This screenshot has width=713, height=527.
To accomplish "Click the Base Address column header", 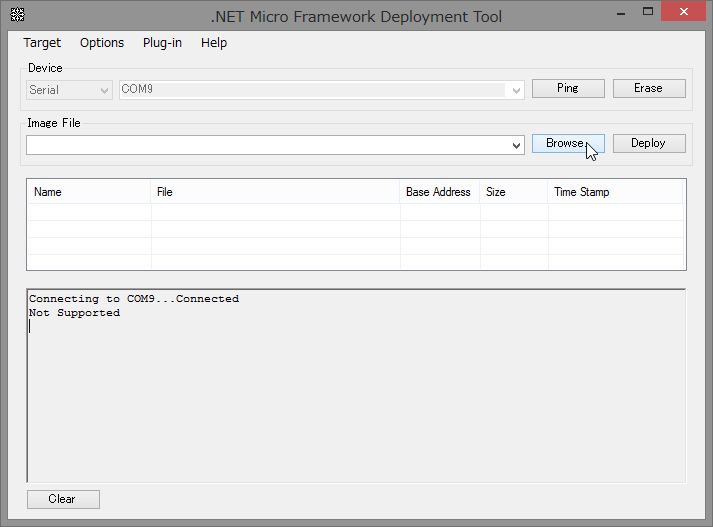I will [440, 192].
